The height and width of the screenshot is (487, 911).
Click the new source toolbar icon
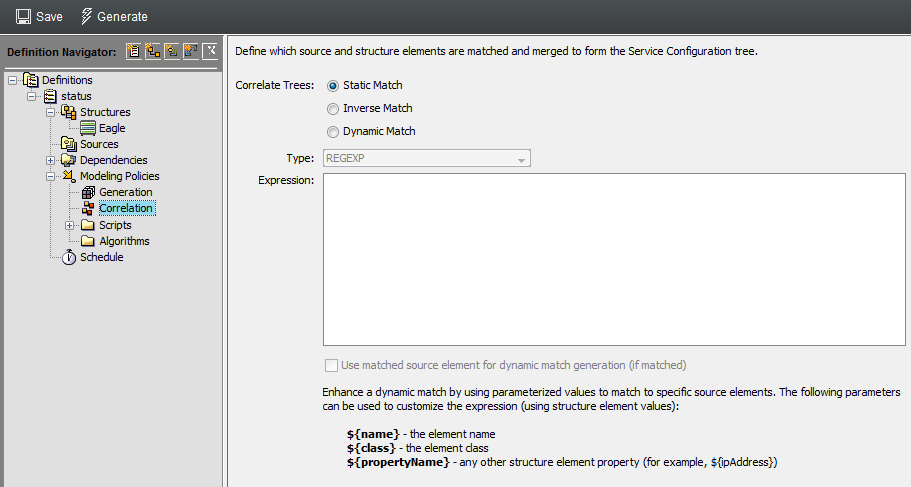click(171, 51)
